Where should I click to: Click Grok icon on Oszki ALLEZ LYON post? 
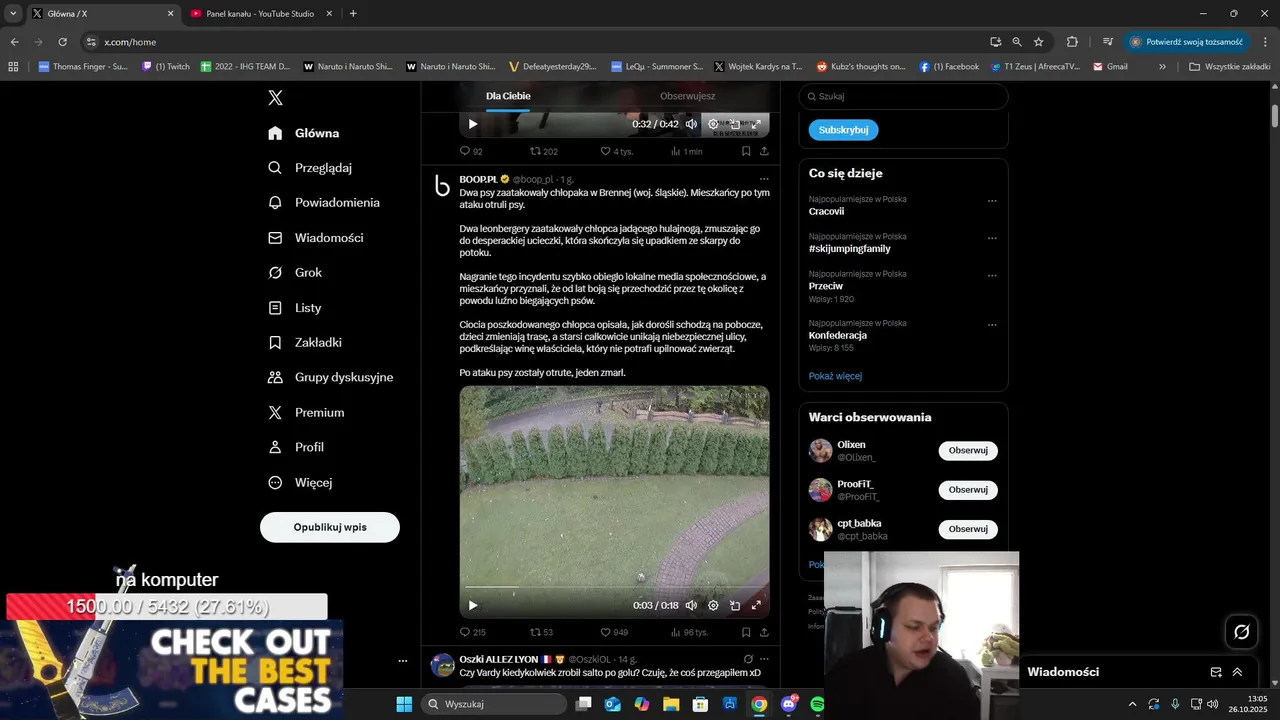(x=747, y=659)
